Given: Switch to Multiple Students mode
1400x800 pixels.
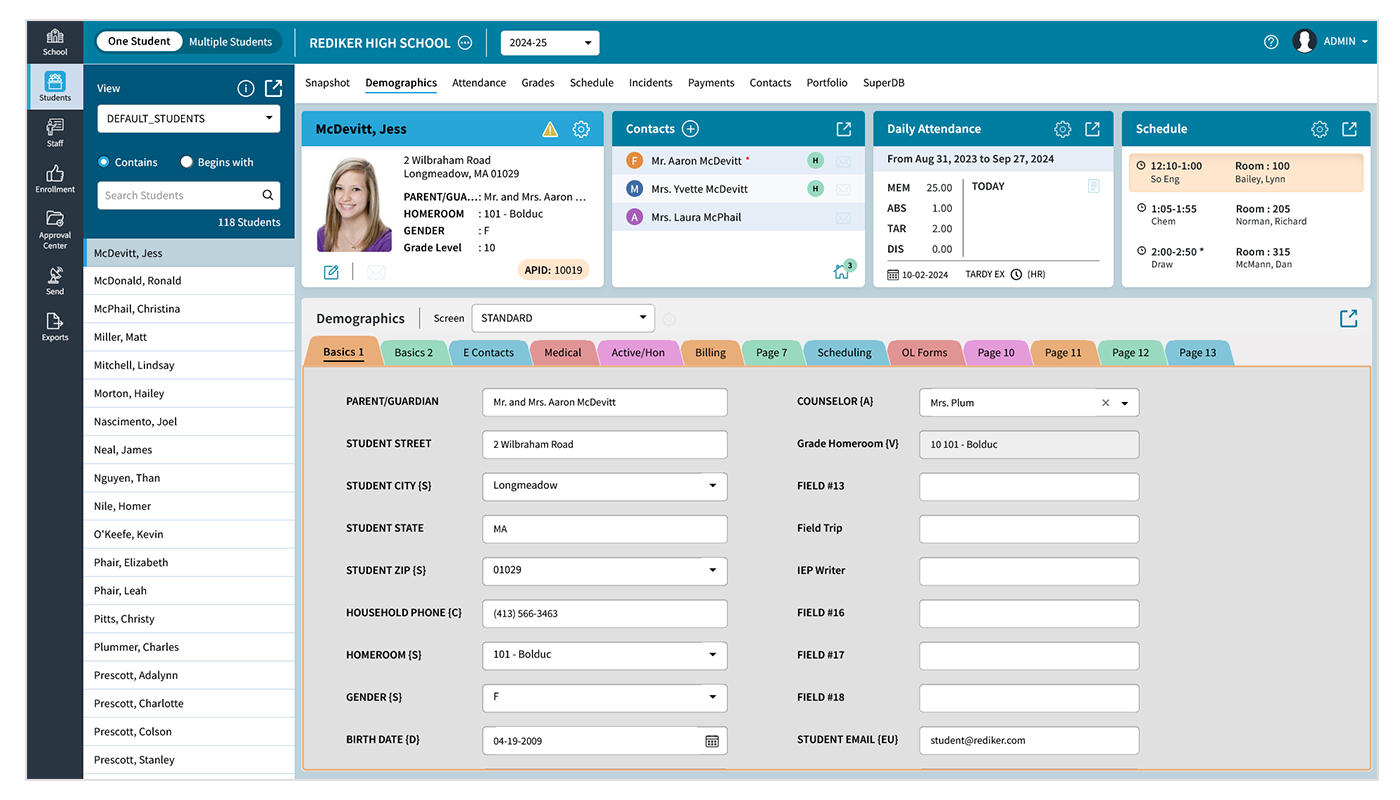Looking at the screenshot, I should pyautogui.click(x=231, y=41).
